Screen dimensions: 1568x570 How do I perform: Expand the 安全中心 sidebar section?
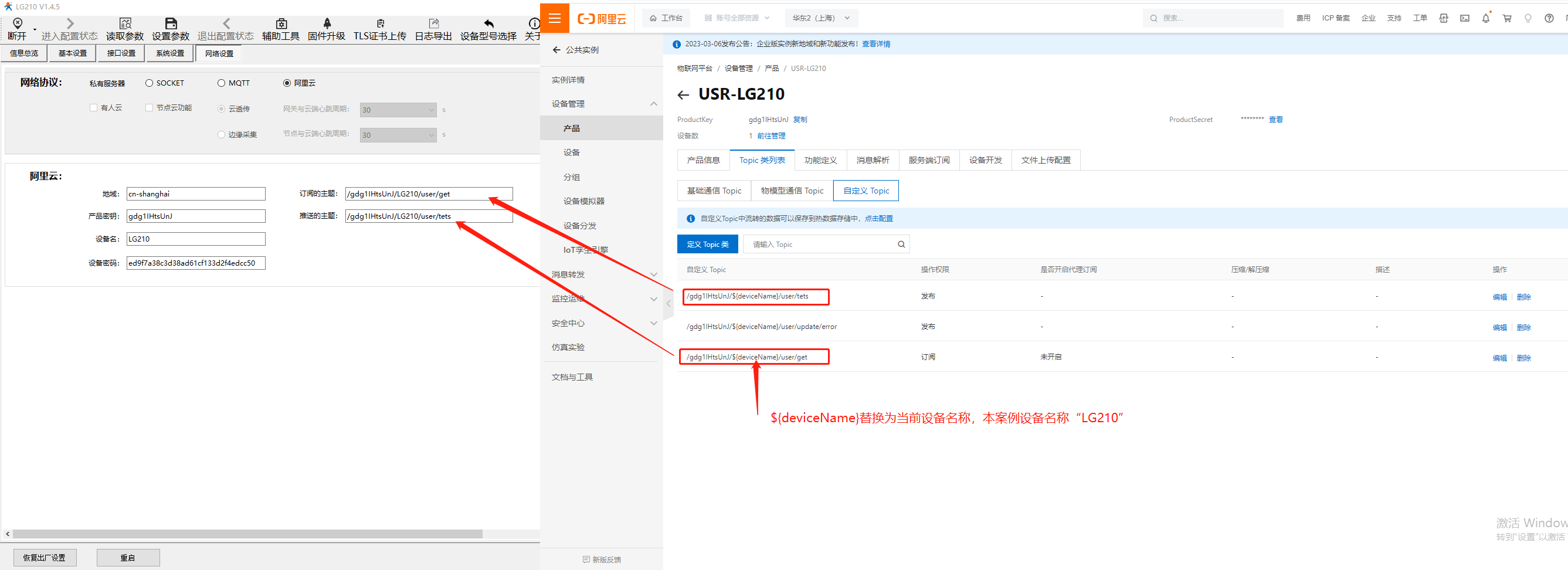pos(654,323)
